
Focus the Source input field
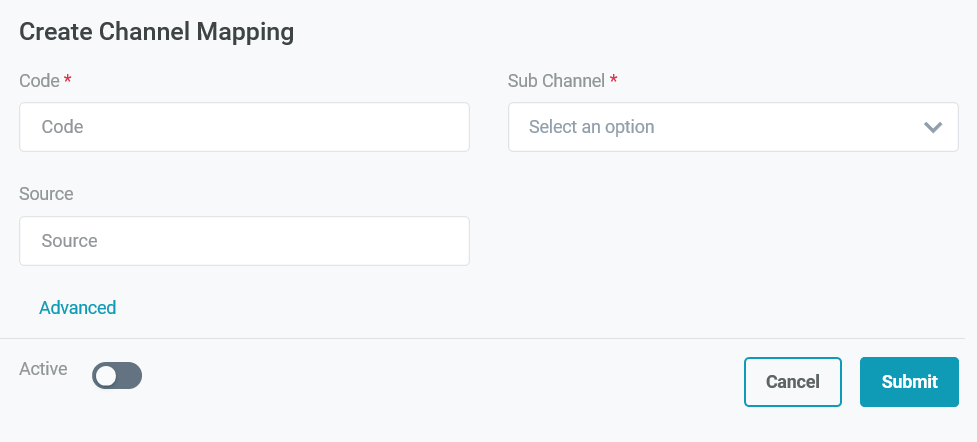pyautogui.click(x=244, y=241)
